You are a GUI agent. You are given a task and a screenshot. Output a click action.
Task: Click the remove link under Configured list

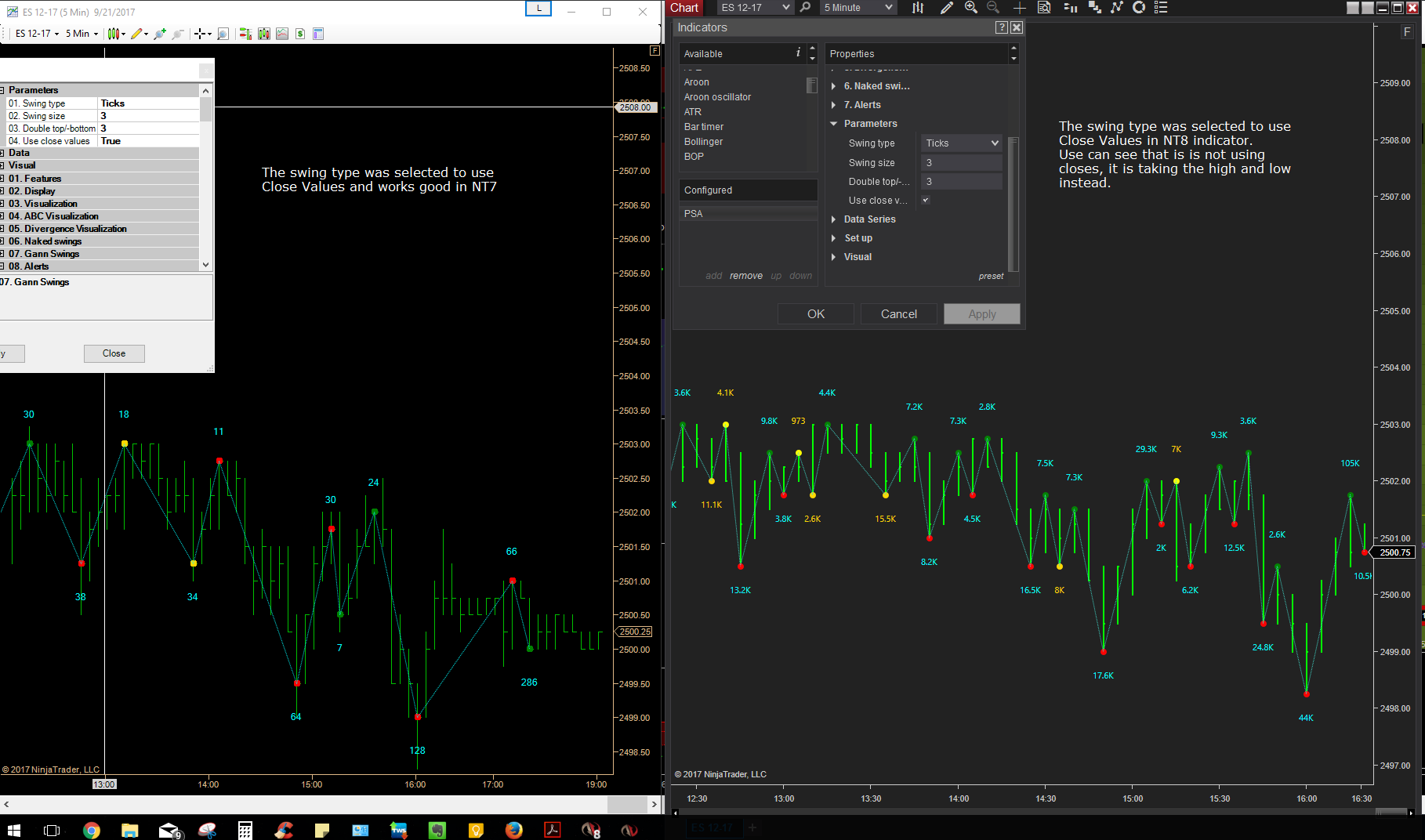[745, 276]
